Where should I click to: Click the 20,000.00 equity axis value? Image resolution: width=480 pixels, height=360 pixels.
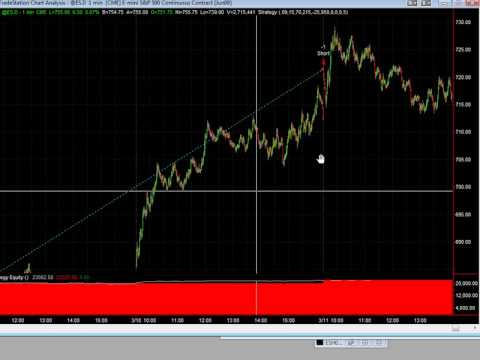point(467,283)
